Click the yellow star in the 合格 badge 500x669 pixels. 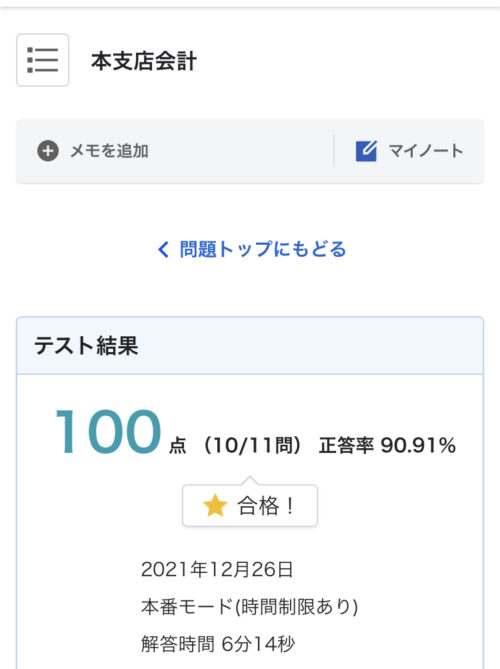coord(215,506)
